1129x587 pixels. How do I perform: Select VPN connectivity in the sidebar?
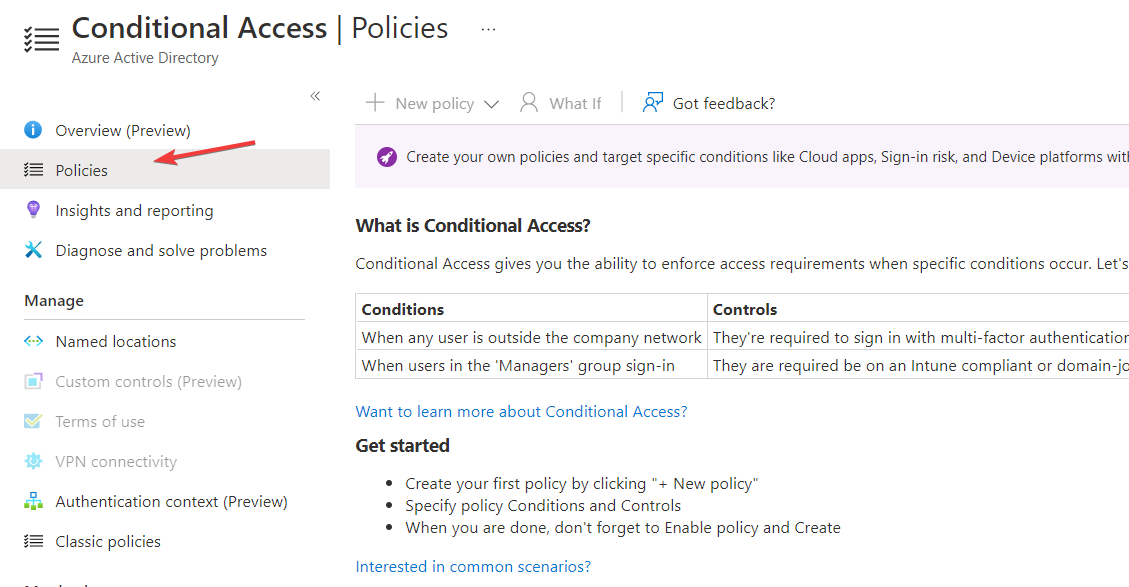[116, 461]
